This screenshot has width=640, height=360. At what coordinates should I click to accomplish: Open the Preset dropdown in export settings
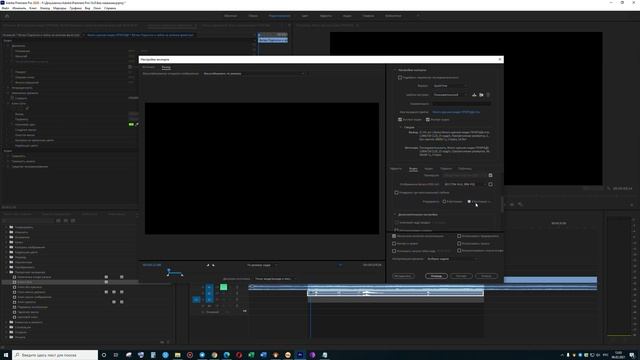[450, 95]
